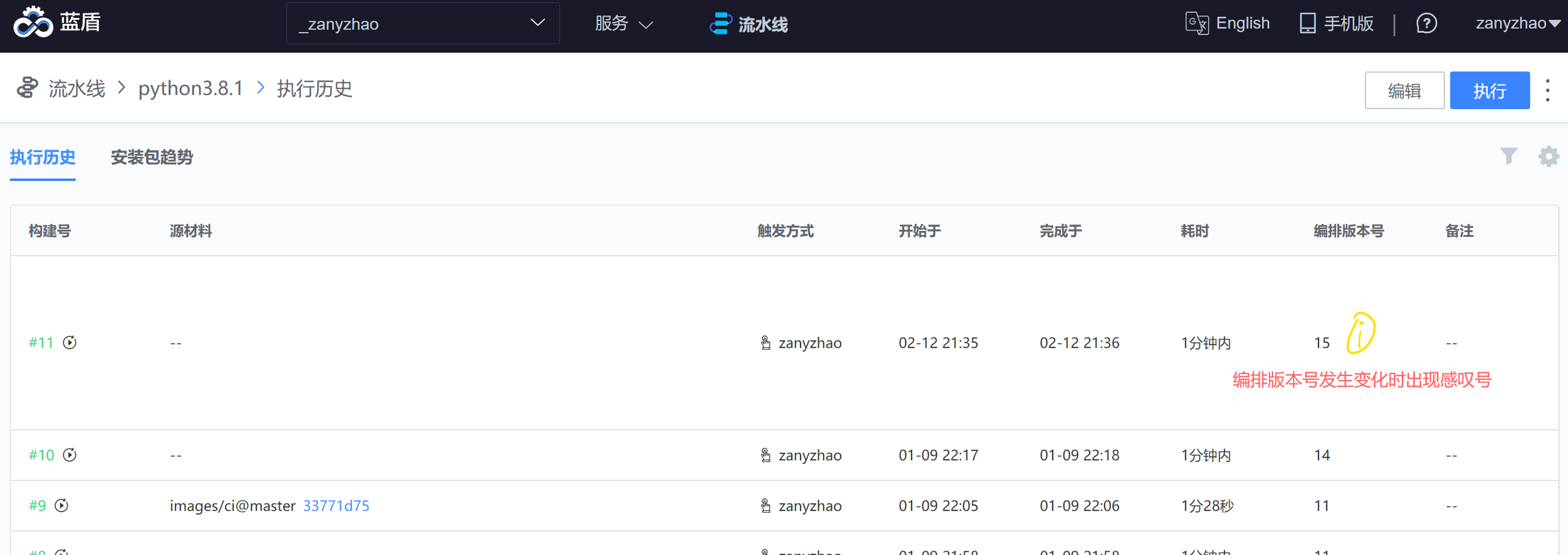Switch to 安装包趋势 tab
1568x555 pixels.
pos(152,157)
